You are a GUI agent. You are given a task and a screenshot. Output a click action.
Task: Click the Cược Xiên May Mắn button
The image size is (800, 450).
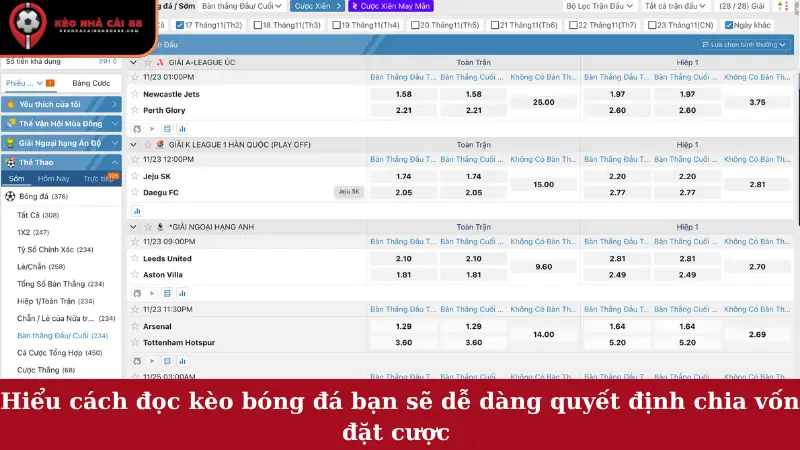391,6
